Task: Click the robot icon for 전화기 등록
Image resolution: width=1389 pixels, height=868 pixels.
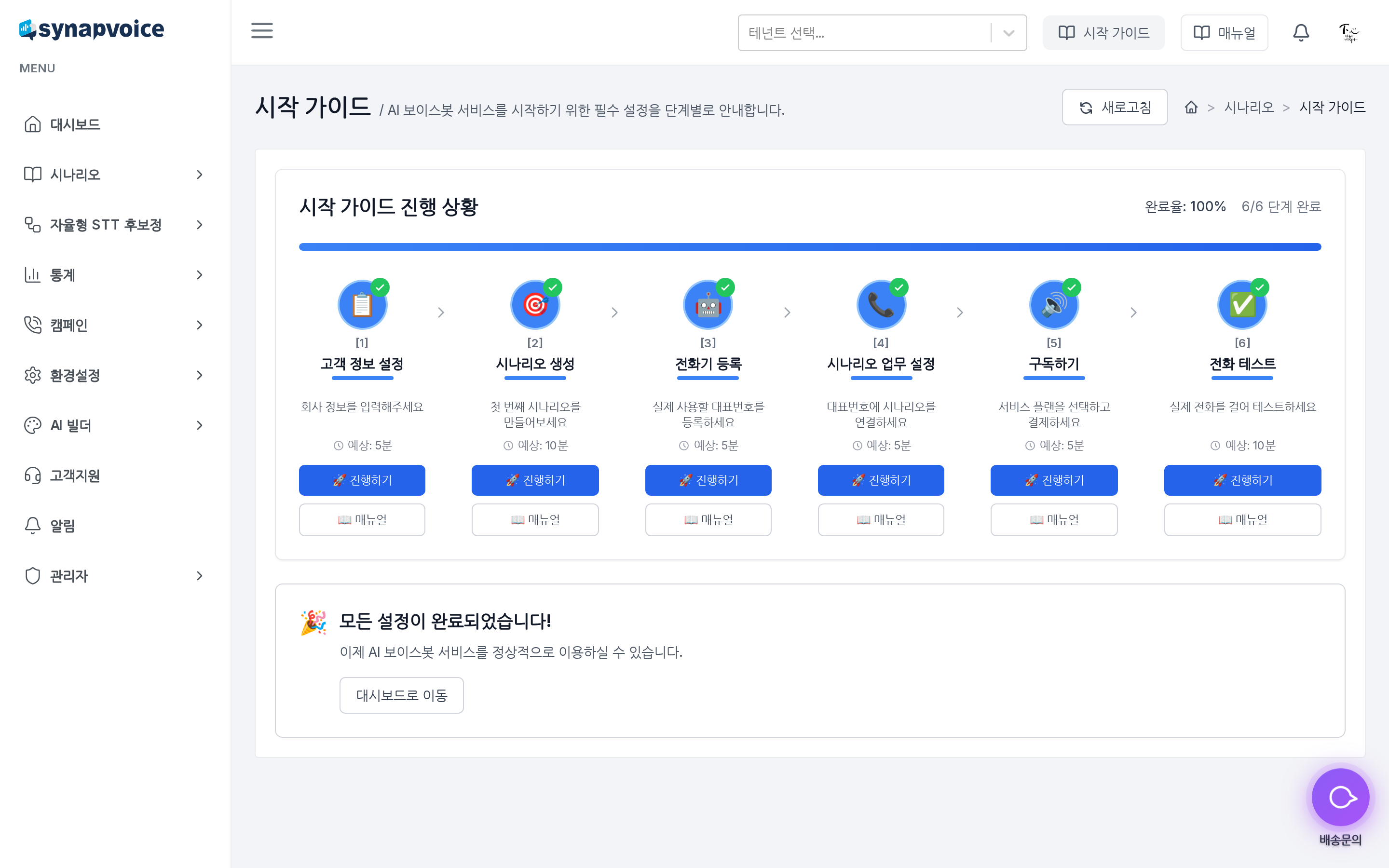Action: tap(708, 305)
